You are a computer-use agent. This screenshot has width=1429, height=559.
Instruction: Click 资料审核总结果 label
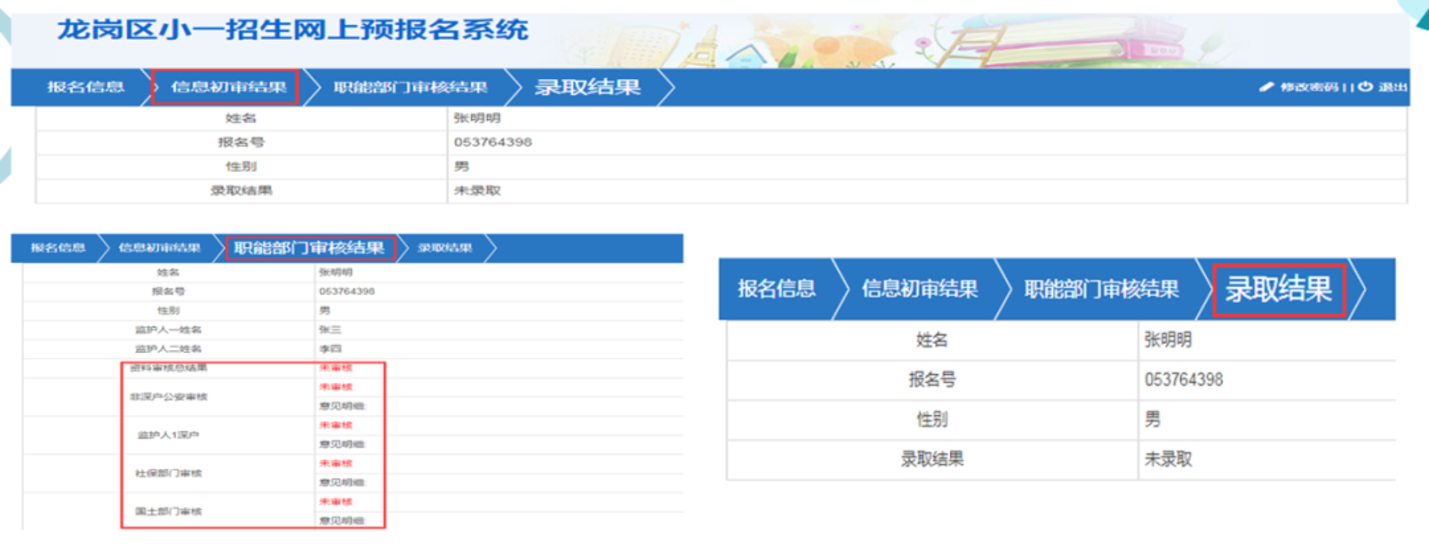168,368
